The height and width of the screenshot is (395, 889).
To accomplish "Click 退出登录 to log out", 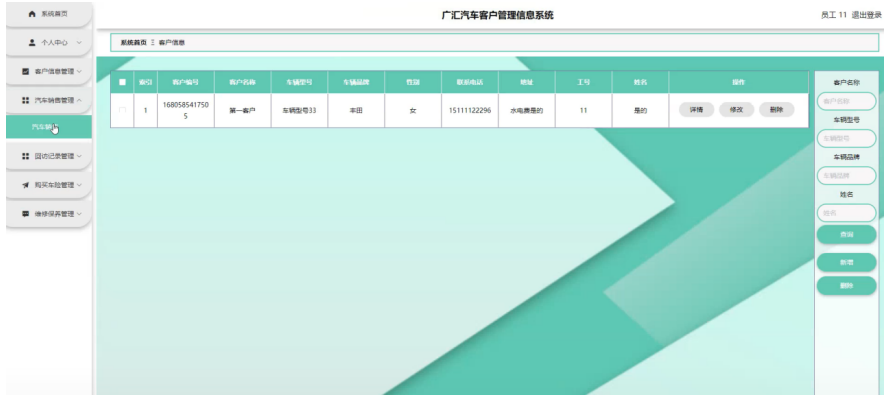I will [x=866, y=15].
